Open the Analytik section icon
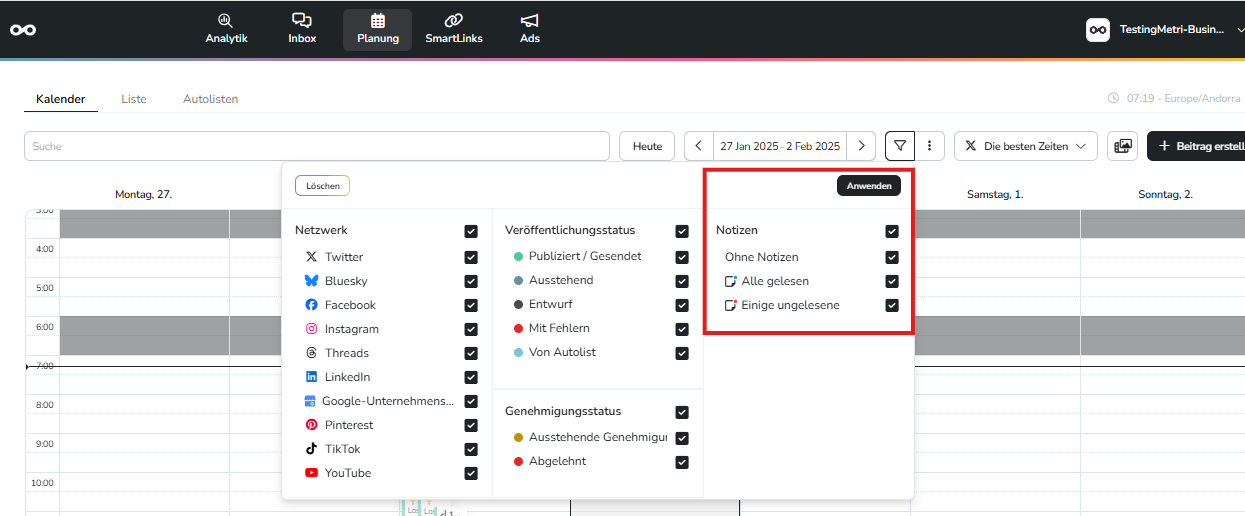The height and width of the screenshot is (516, 1245). (226, 21)
